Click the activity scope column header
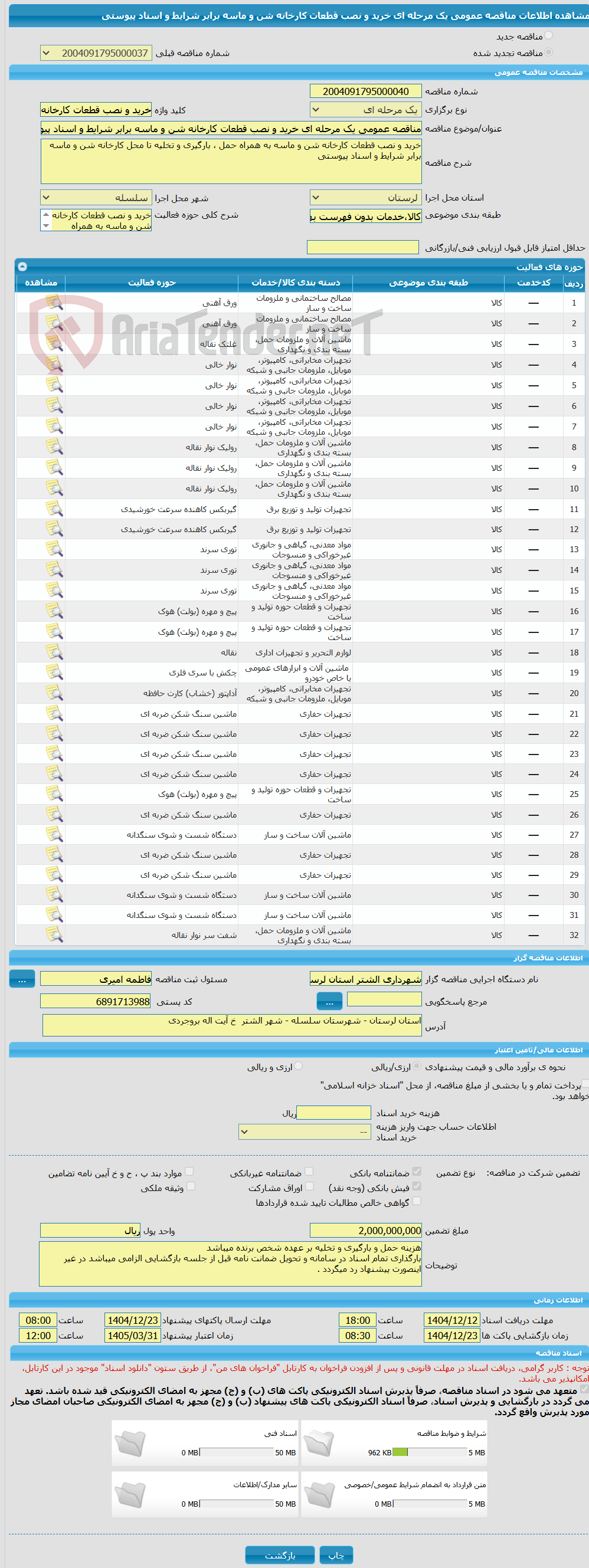The width and height of the screenshot is (589, 1568). coord(152,283)
